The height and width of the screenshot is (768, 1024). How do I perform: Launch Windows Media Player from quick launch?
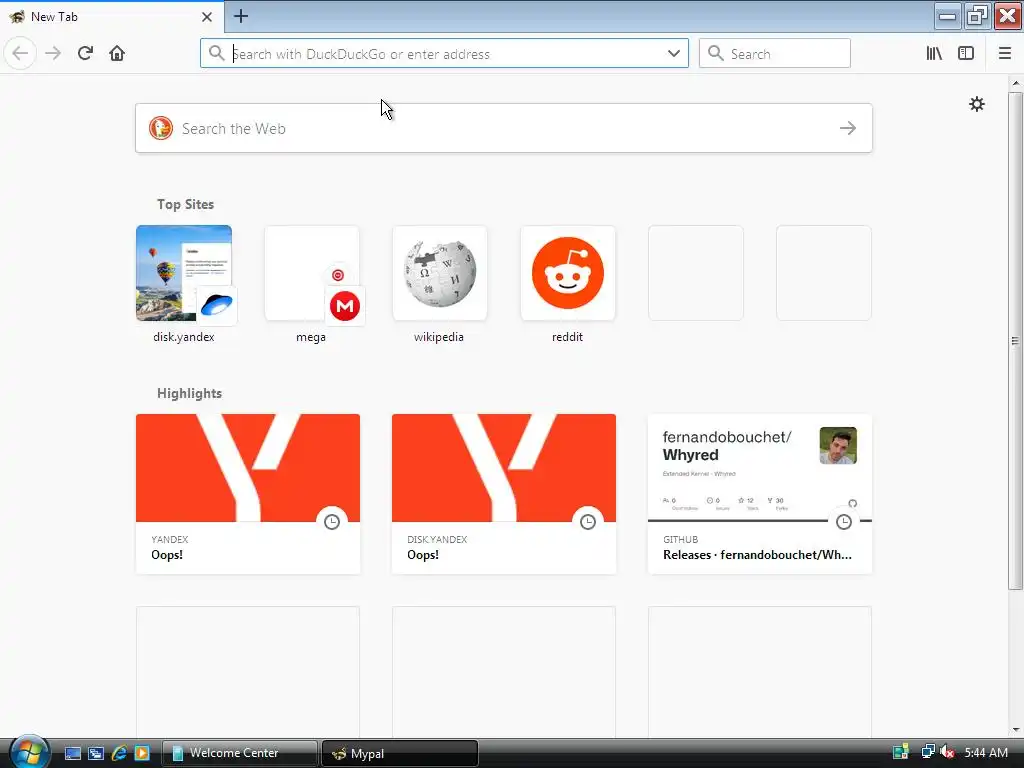click(142, 753)
